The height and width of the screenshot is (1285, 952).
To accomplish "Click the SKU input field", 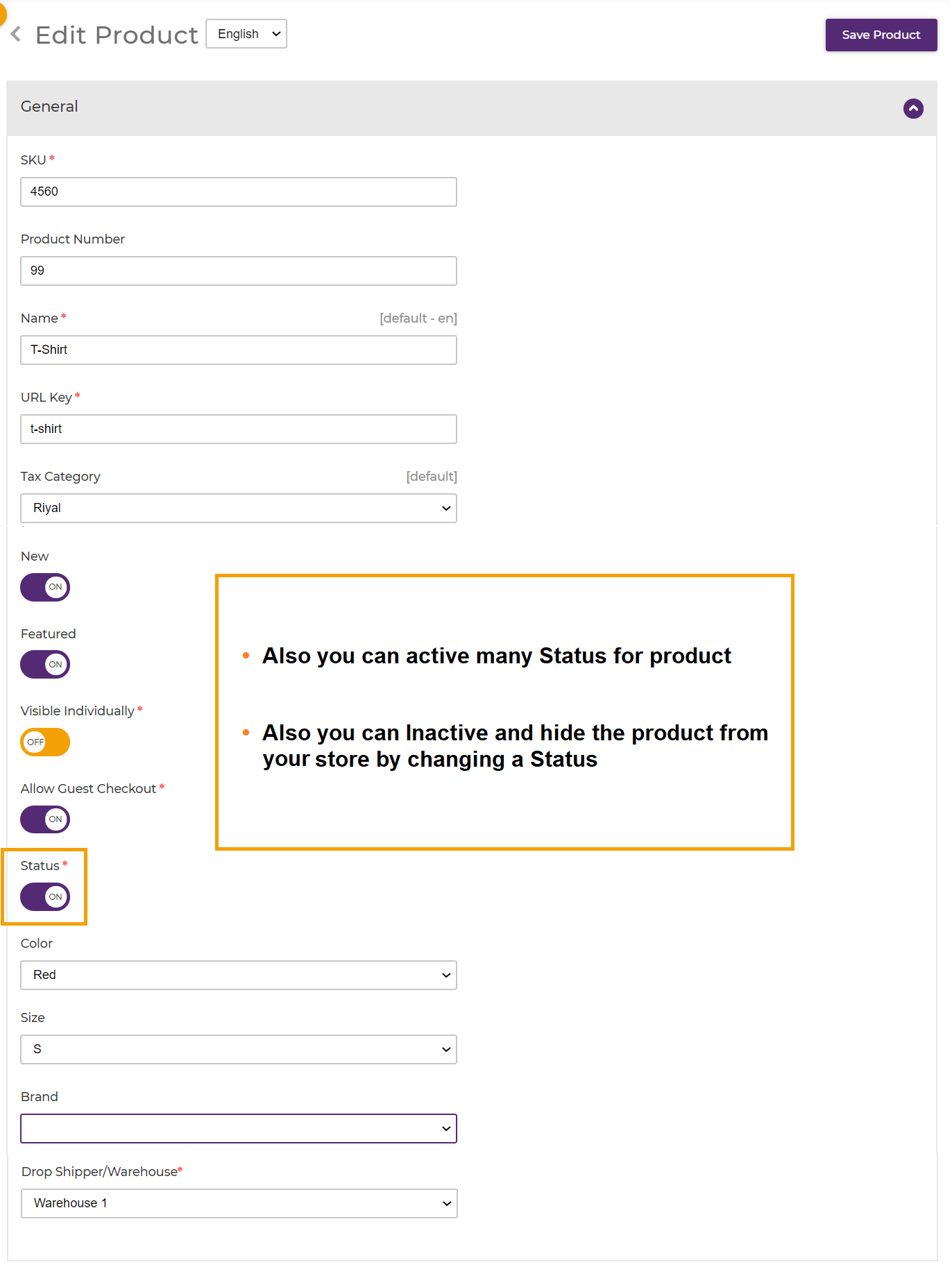I will click(238, 192).
